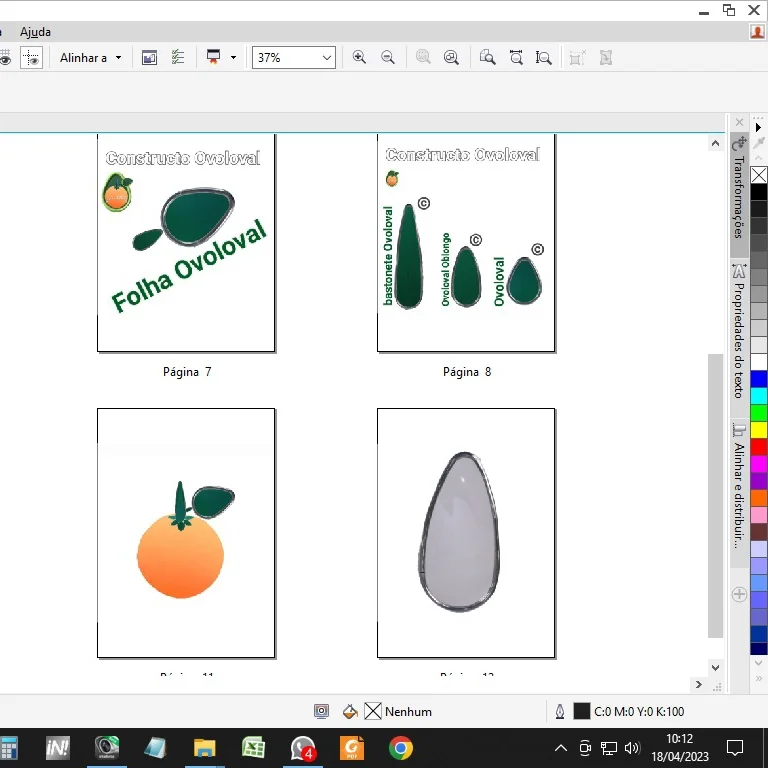768x768 pixels.
Task: Pick the red color swatch in palette
Action: [759, 446]
